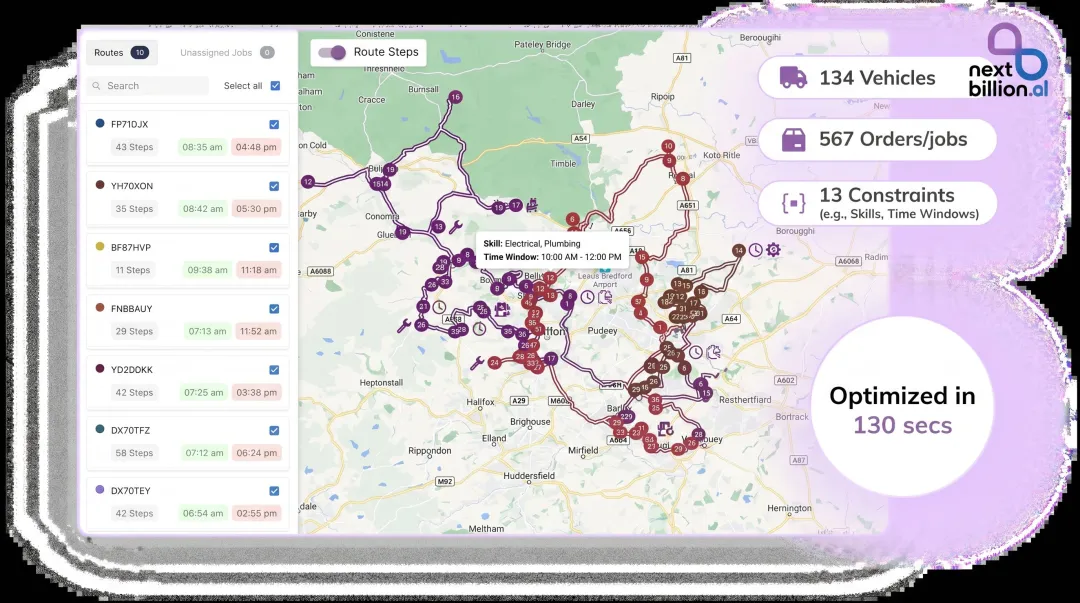
Task: Click the Skill and Time Window tooltip
Action: pyautogui.click(x=552, y=250)
